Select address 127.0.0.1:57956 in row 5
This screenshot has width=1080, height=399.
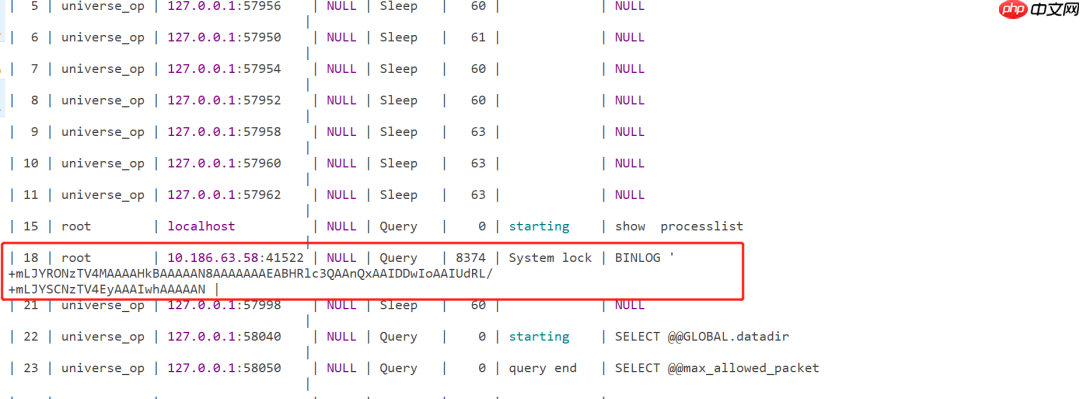[225, 6]
